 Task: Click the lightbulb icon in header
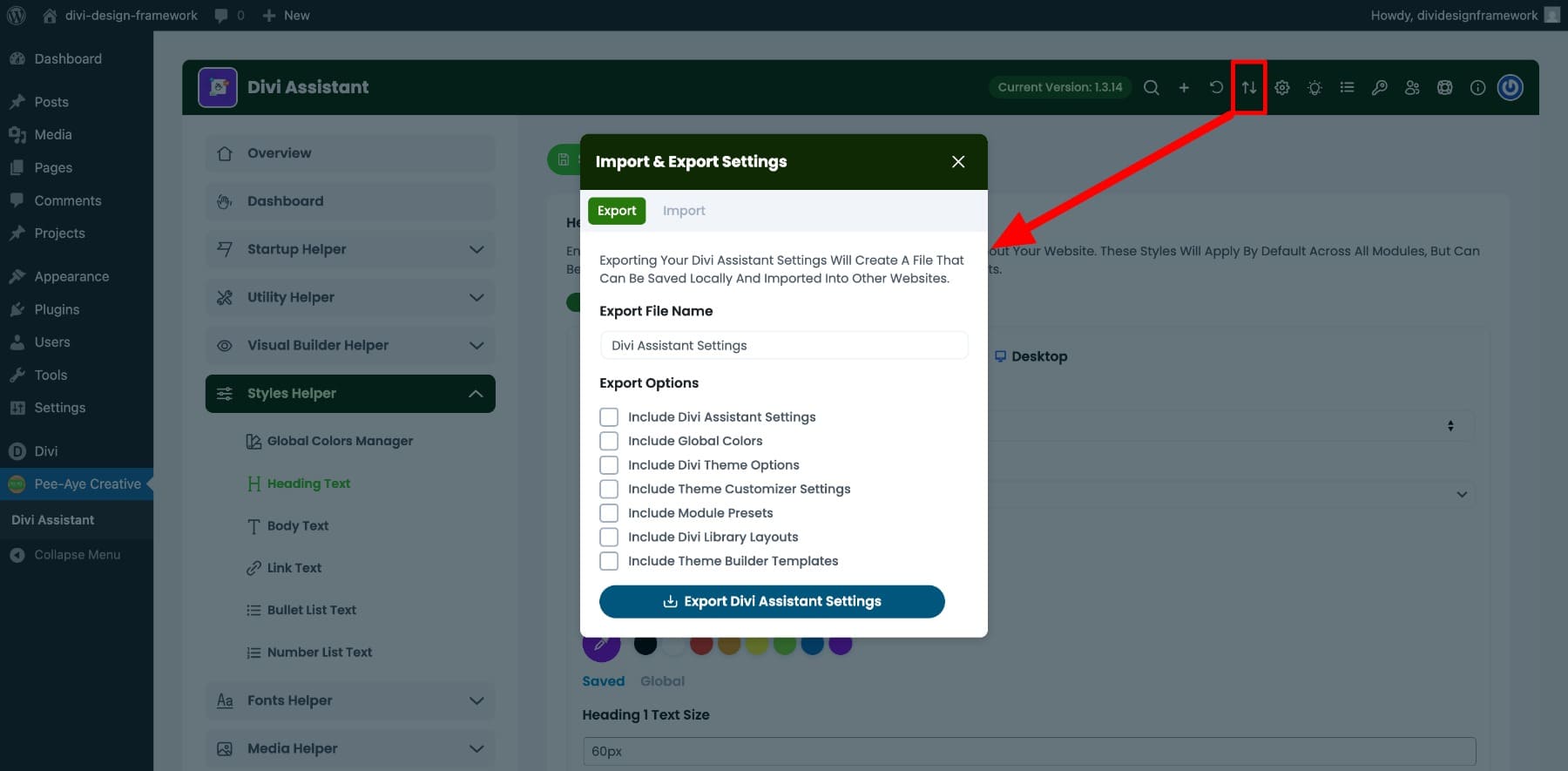tap(1315, 87)
